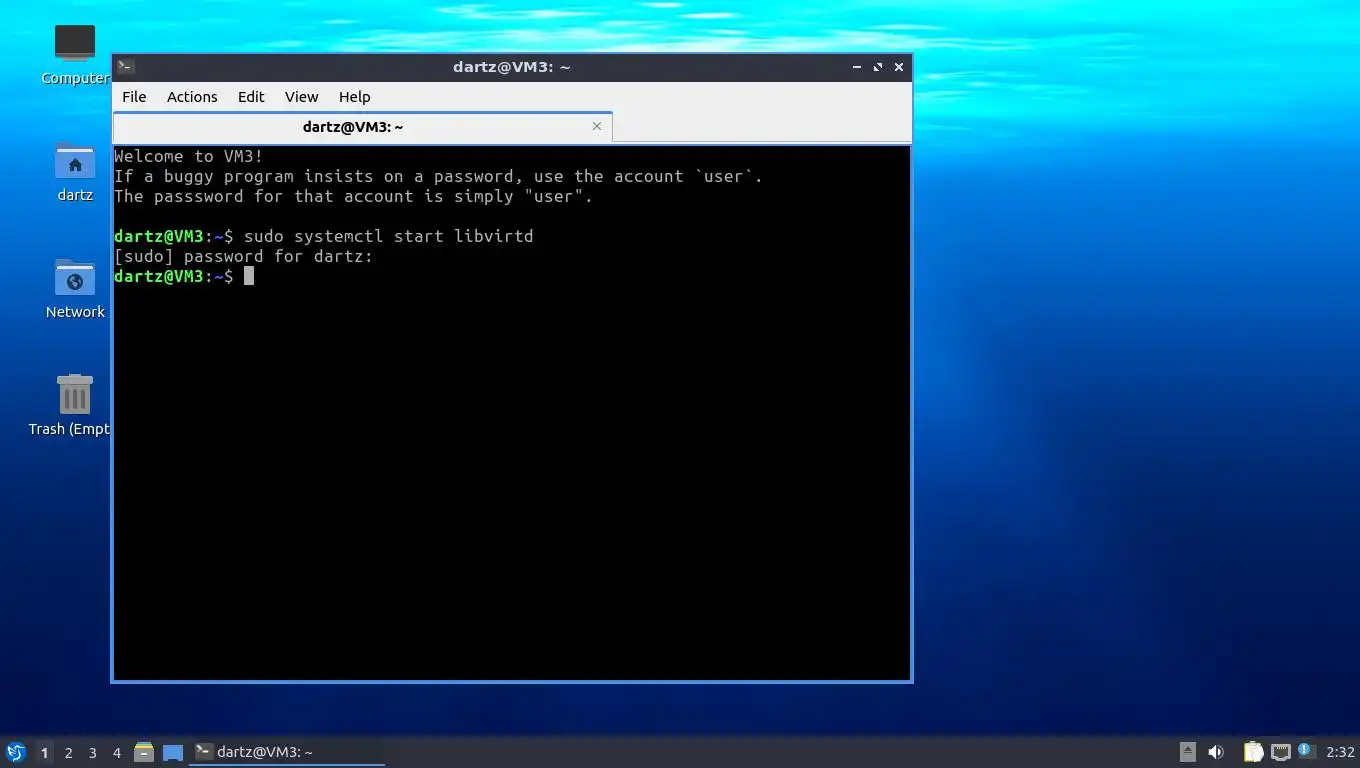The image size is (1360, 768).
Task: Open the volume control tray icon
Action: (1216, 752)
